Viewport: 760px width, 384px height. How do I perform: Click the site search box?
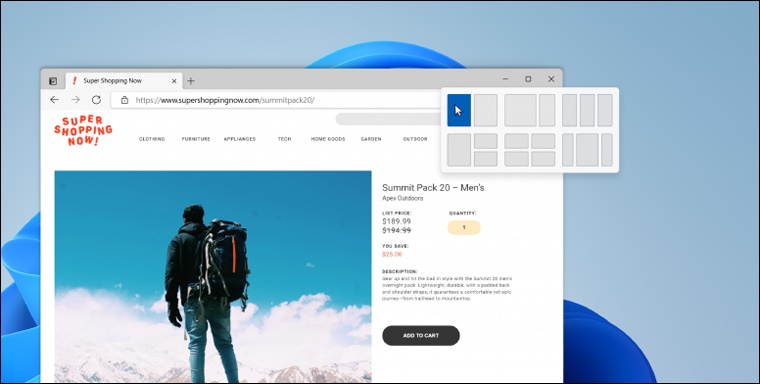coord(388,119)
